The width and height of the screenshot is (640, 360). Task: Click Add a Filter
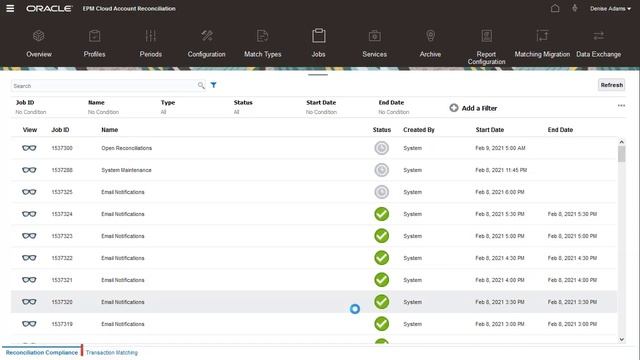click(473, 108)
